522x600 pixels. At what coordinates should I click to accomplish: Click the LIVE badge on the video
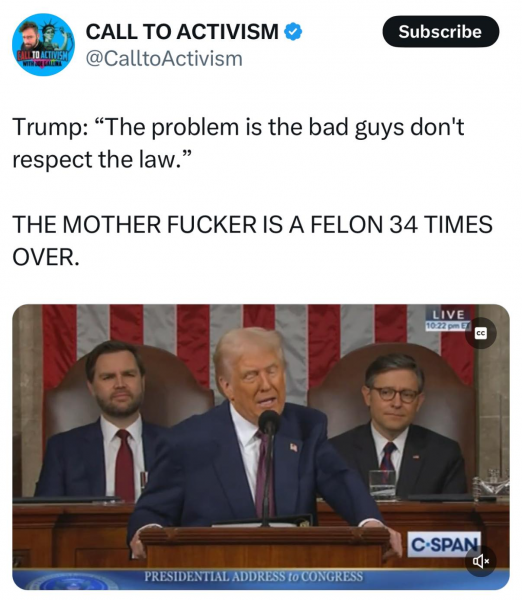pos(449,315)
